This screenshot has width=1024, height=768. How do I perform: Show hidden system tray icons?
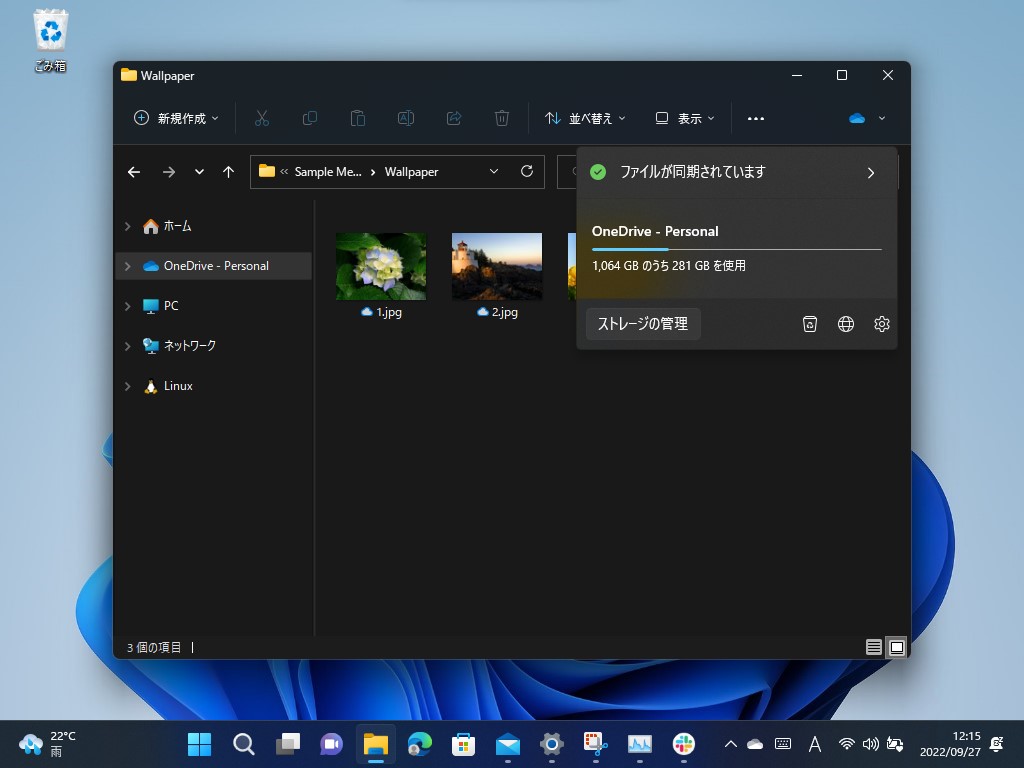[731, 744]
